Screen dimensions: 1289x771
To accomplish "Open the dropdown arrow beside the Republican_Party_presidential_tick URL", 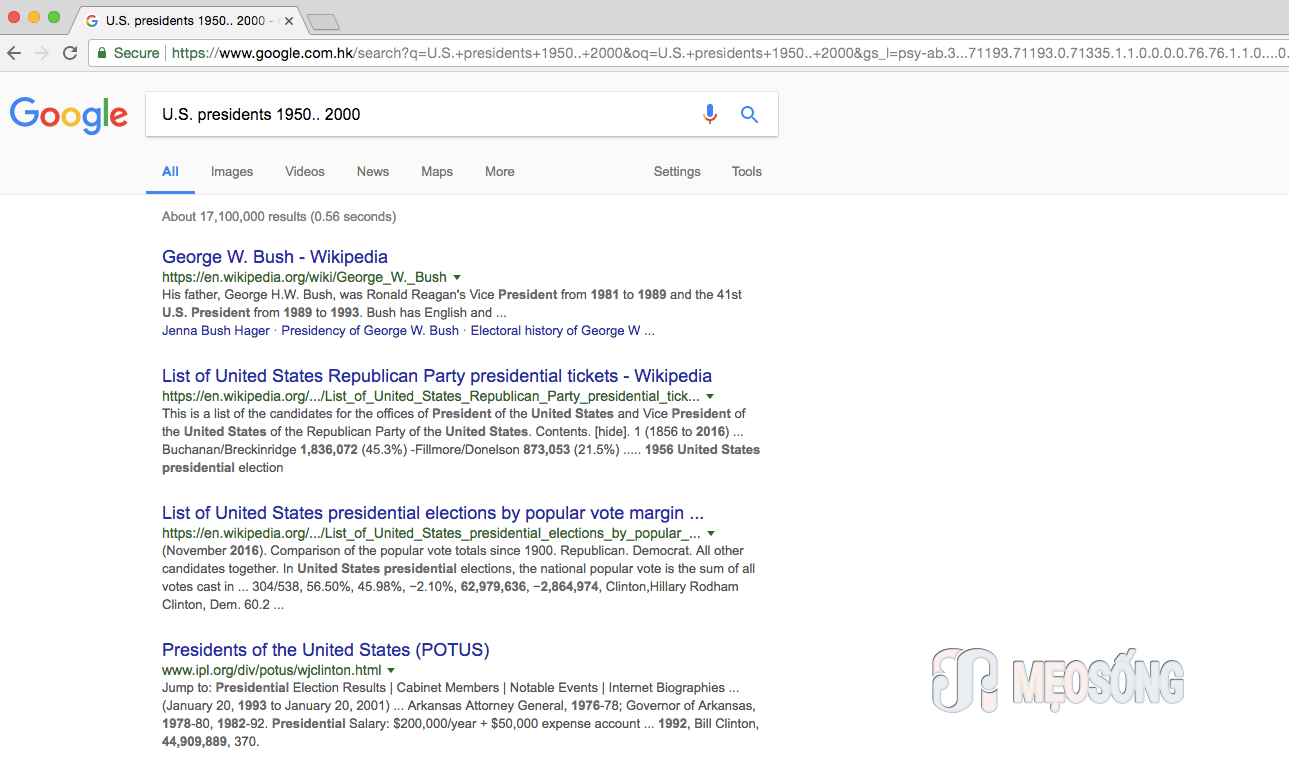I will 710,396.
